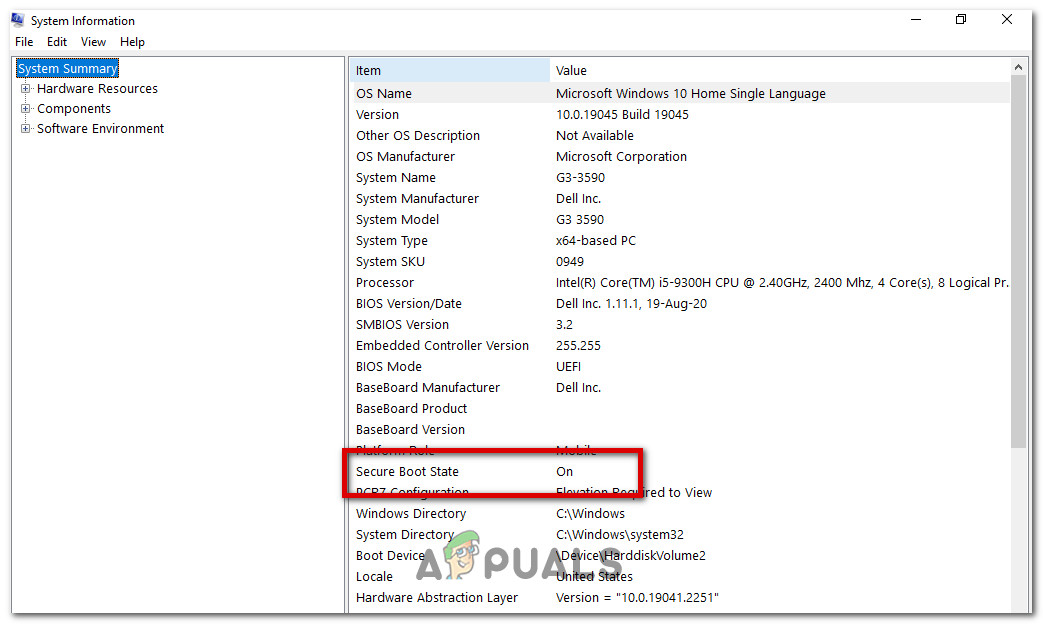Expand the Hardware Resources node
Viewport: 1043px width, 624px height.
click(x=25, y=88)
